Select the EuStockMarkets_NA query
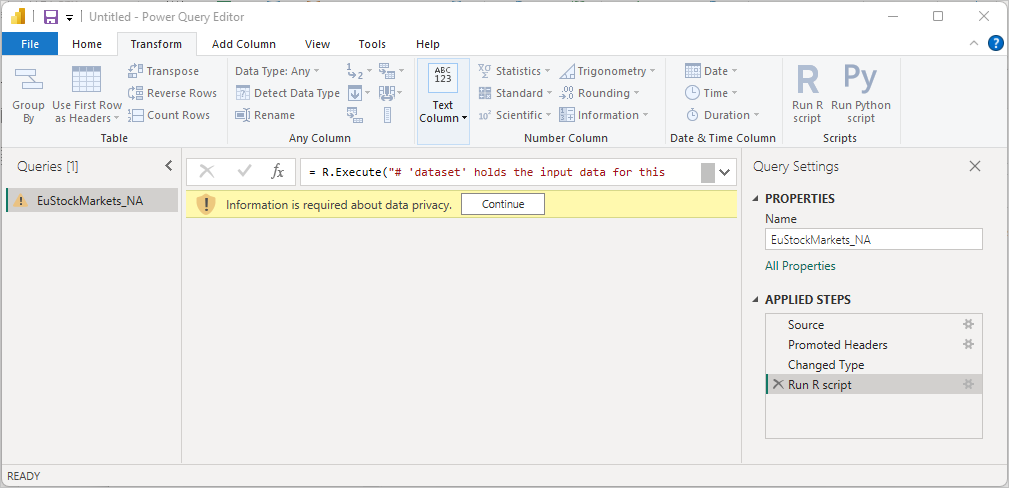The height and width of the screenshot is (488, 1009). (91, 200)
